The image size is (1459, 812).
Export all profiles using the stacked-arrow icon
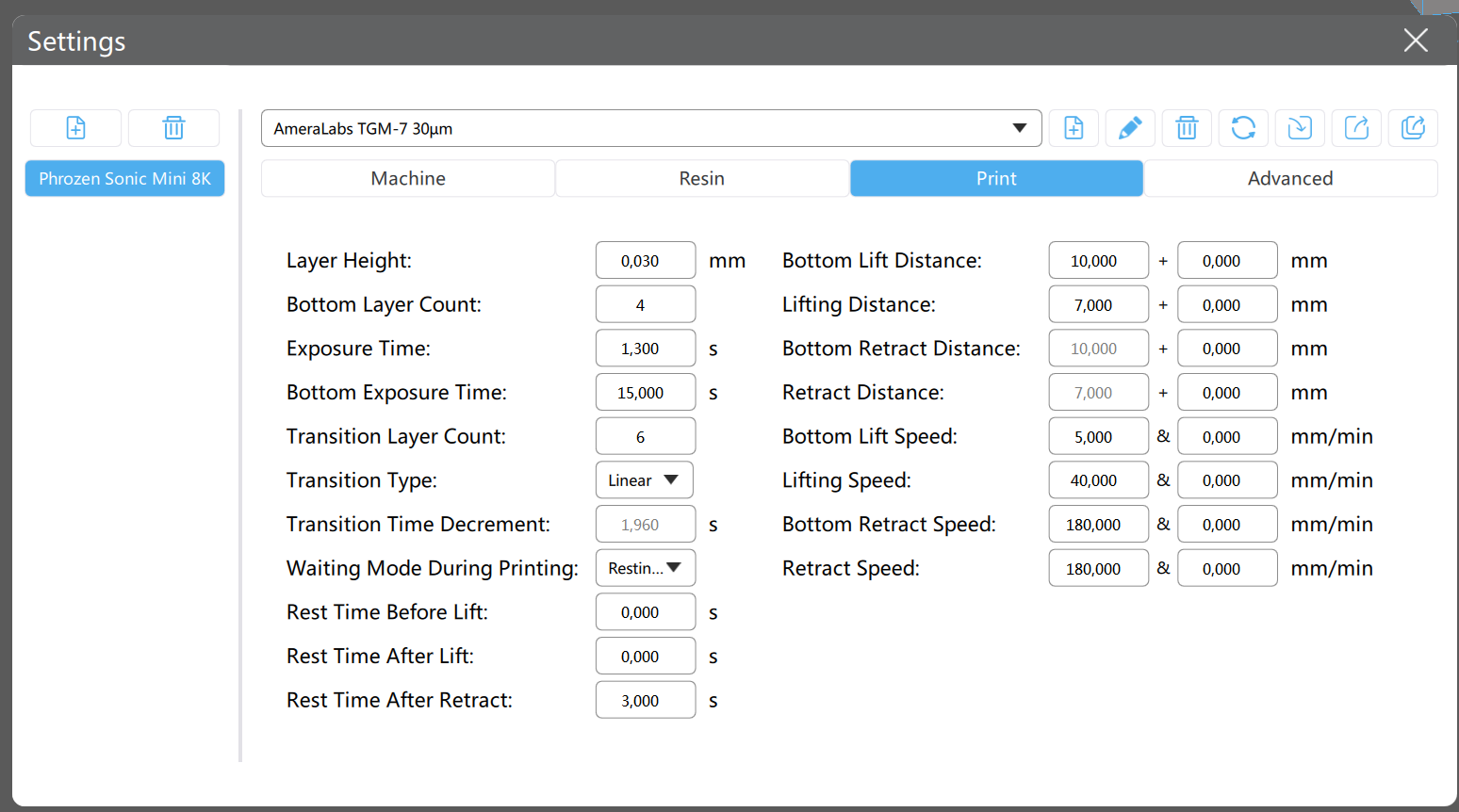click(x=1413, y=128)
